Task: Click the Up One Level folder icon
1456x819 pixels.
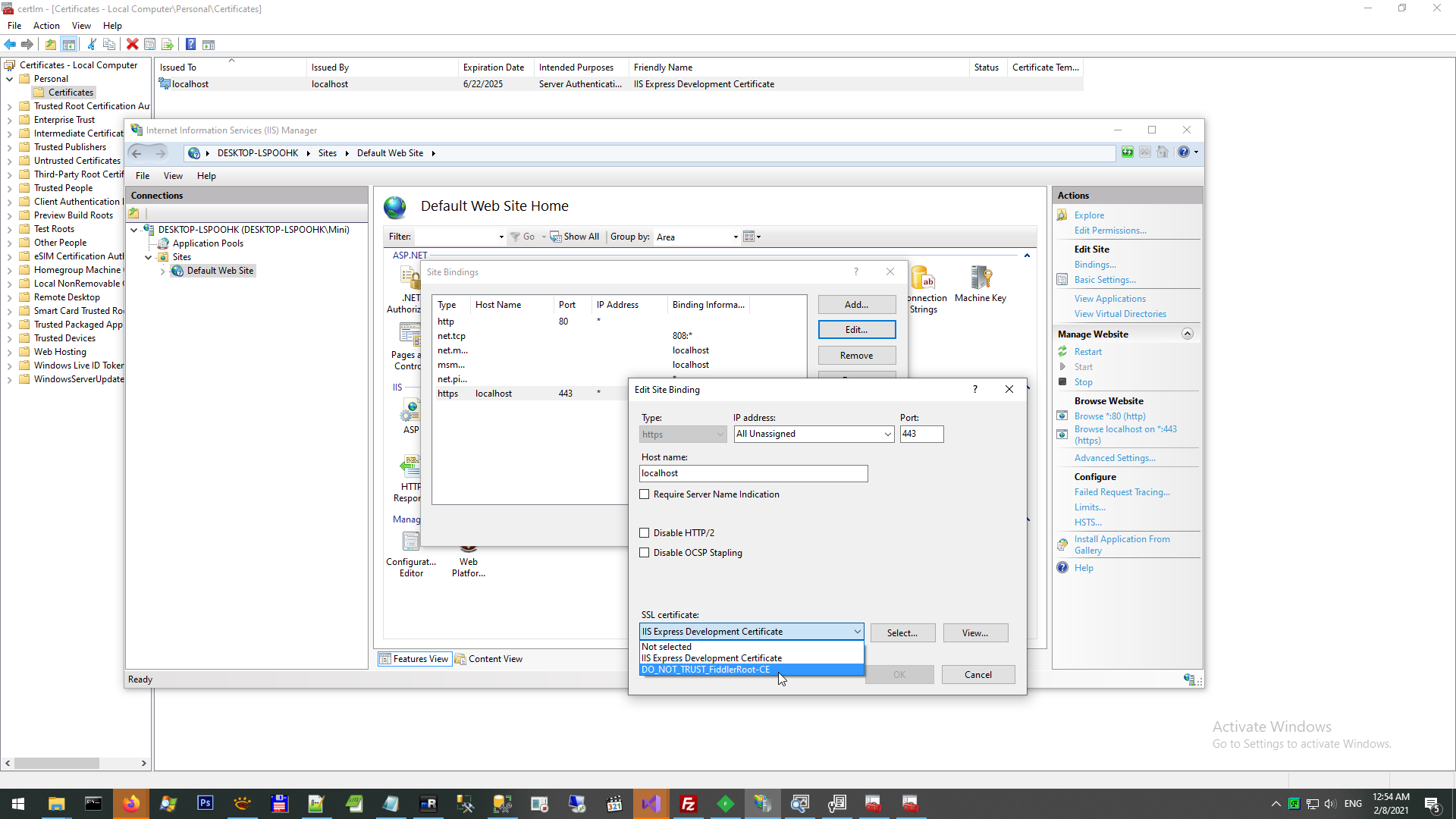Action: point(51,45)
